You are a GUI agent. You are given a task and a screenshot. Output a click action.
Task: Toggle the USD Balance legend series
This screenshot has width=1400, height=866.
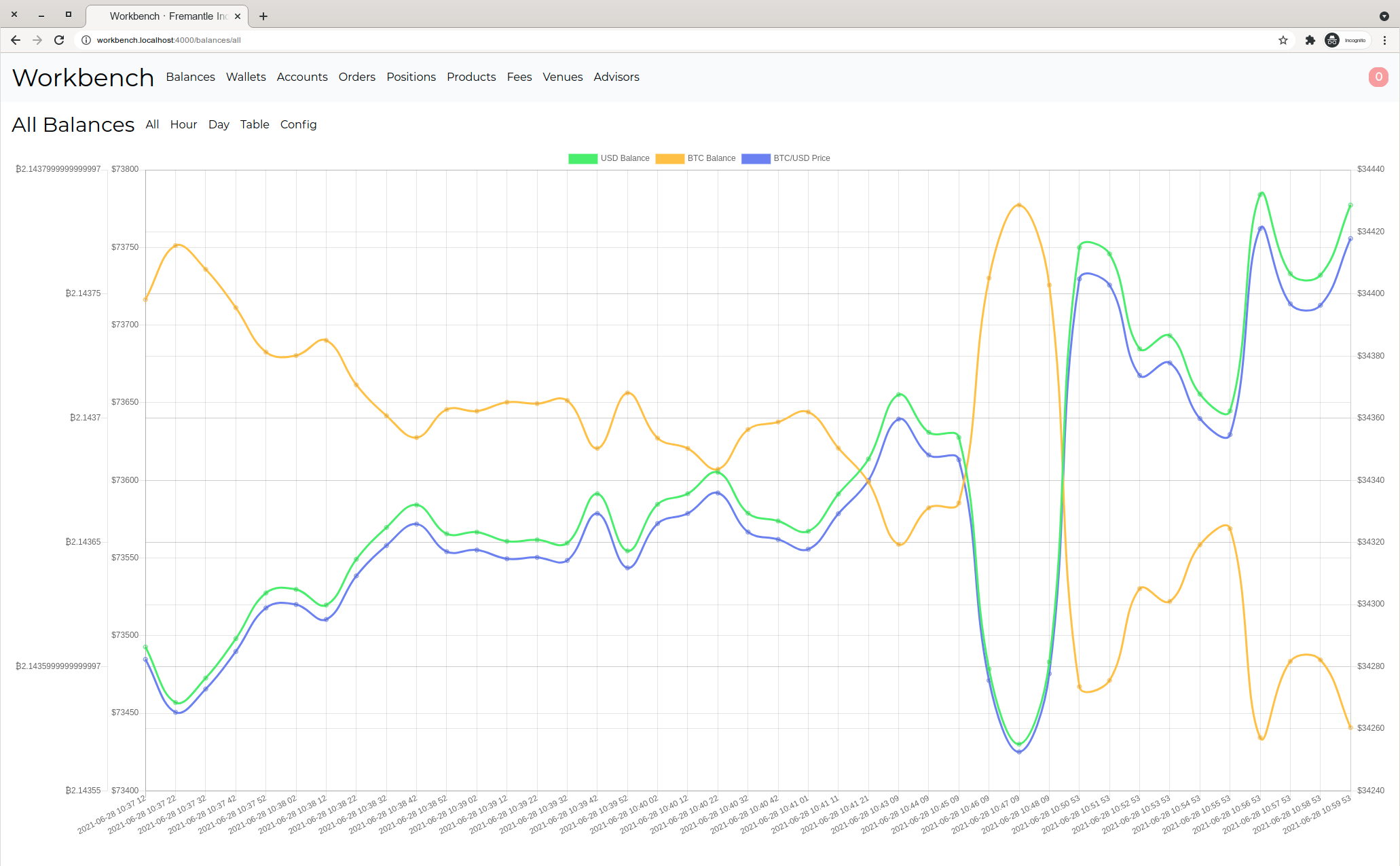click(608, 158)
